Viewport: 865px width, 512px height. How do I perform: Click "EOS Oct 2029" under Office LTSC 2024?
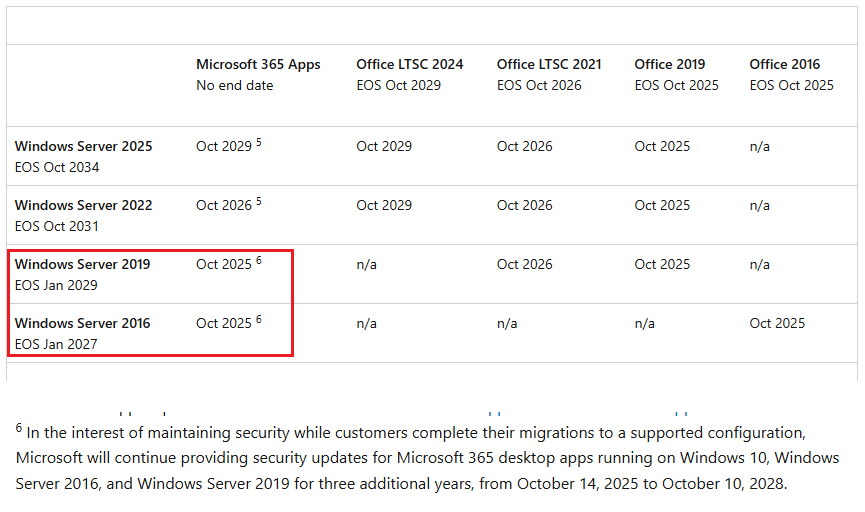click(x=398, y=86)
